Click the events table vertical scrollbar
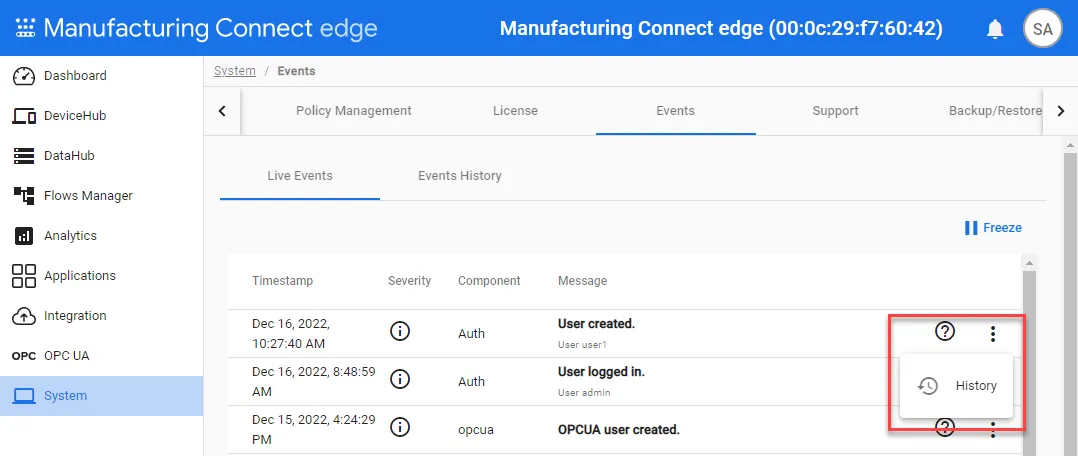This screenshot has width=1078, height=456. [x=1029, y=361]
